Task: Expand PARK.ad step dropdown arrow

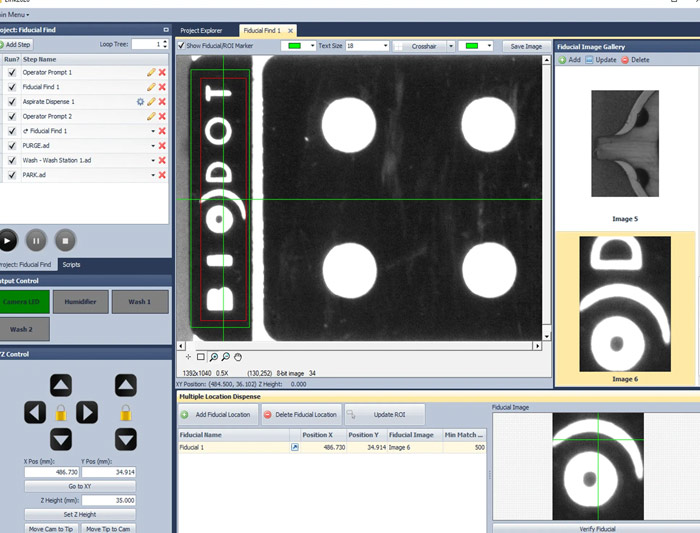Action: 153,175
